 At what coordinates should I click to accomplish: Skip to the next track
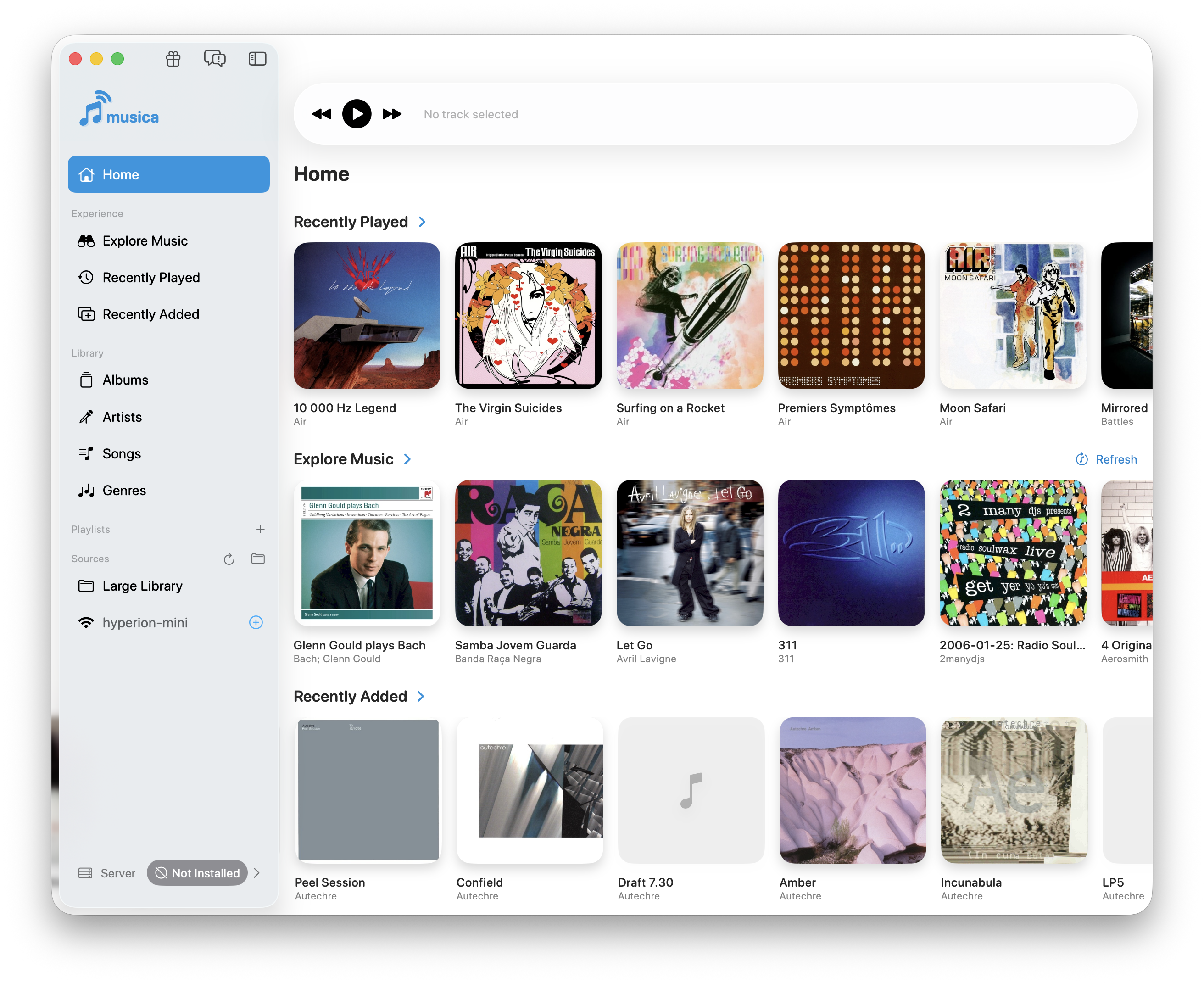pyautogui.click(x=392, y=114)
